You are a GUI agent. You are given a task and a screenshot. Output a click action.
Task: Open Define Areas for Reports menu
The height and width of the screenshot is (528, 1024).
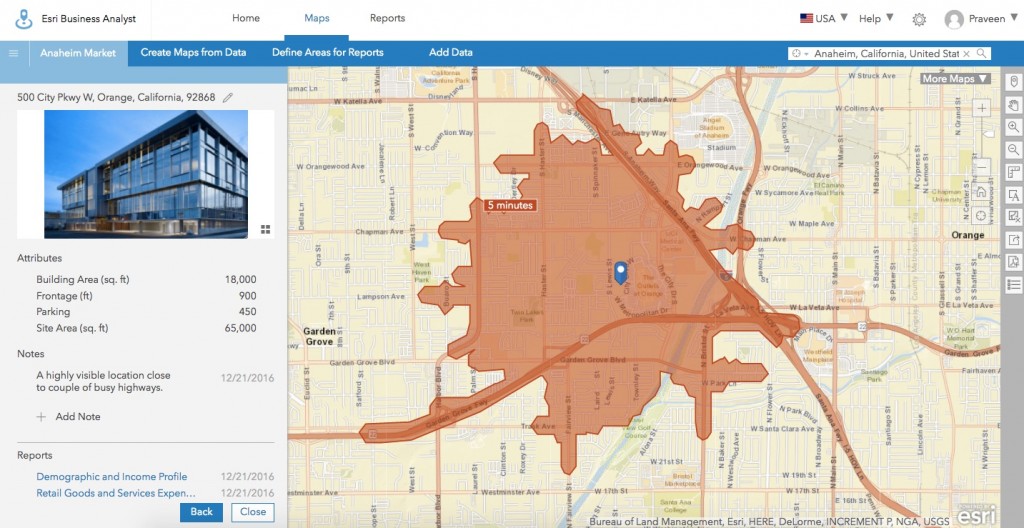(328, 52)
